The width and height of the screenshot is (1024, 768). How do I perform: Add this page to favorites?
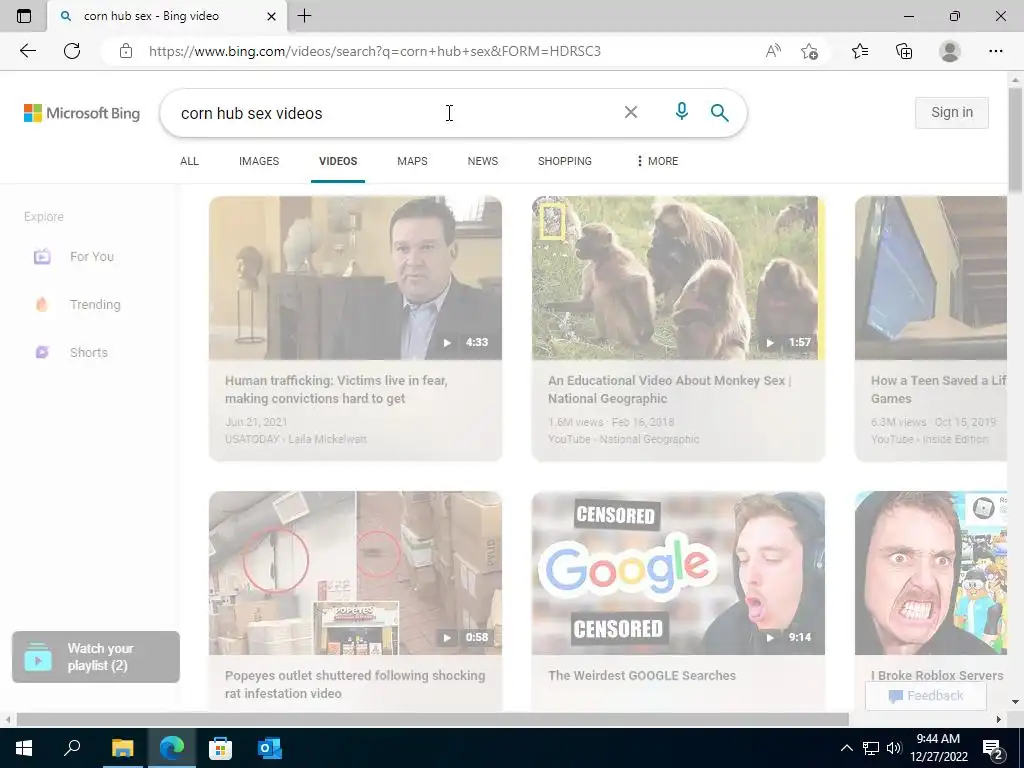coord(810,51)
